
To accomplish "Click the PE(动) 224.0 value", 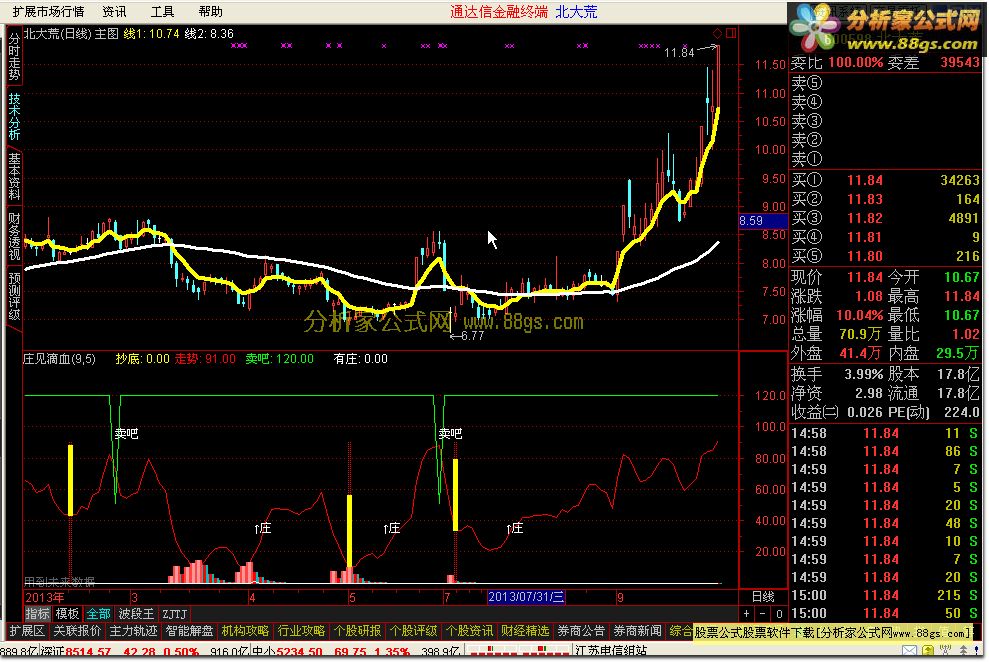I will click(x=962, y=412).
